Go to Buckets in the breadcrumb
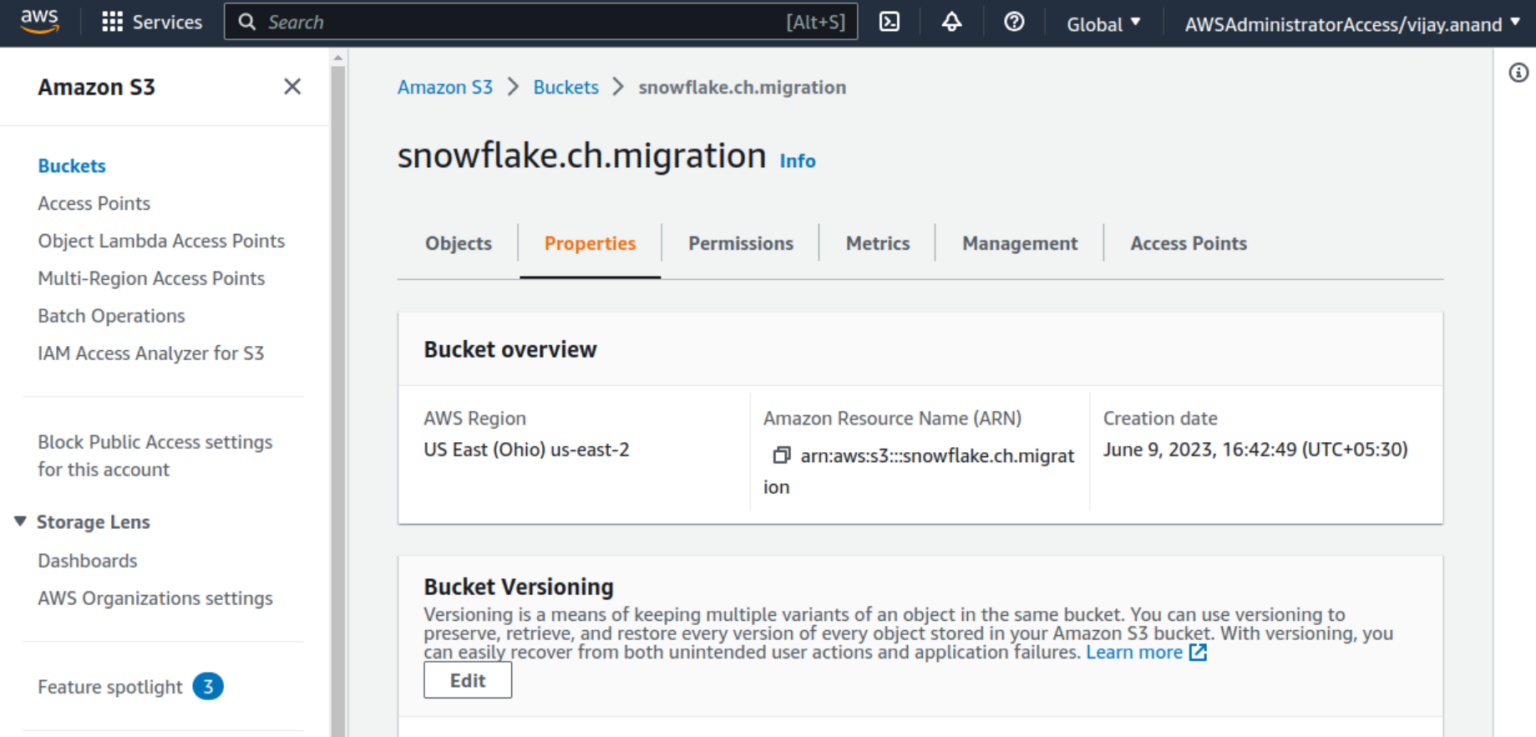Screen dimensions: 1536x737 point(566,87)
